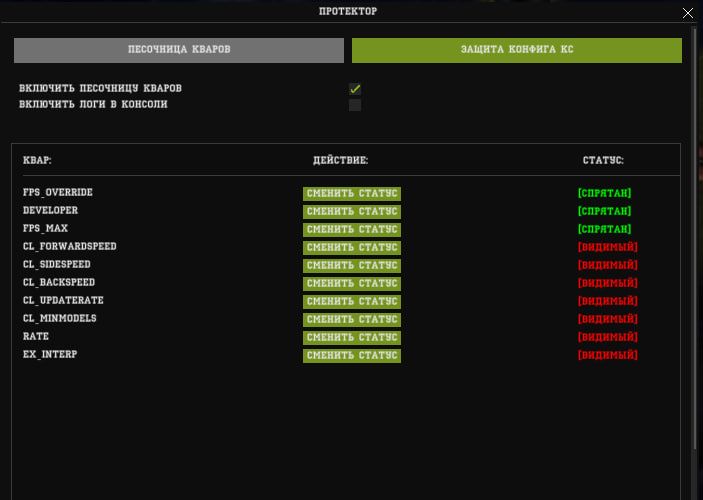The height and width of the screenshot is (500, 703).
Task: Disable the Включить песочницу кваров checkbox
Action: click(355, 89)
